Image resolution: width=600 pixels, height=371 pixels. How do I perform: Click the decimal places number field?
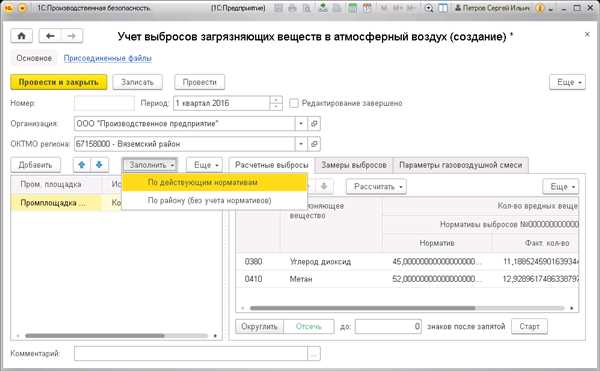388,326
